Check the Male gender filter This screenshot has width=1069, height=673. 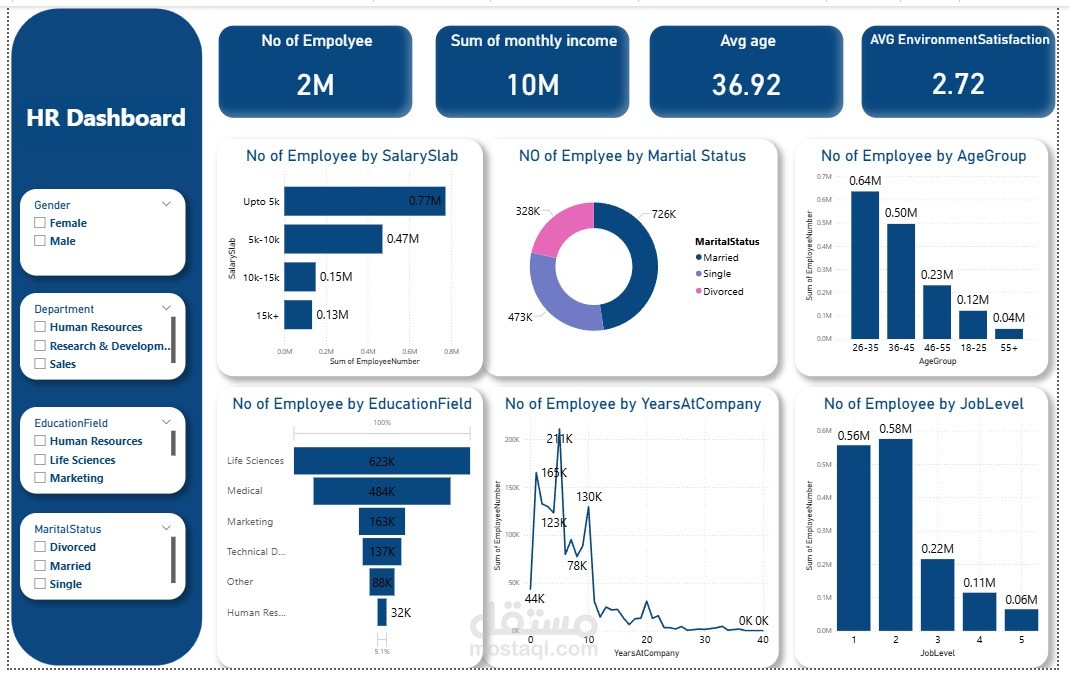point(39,240)
